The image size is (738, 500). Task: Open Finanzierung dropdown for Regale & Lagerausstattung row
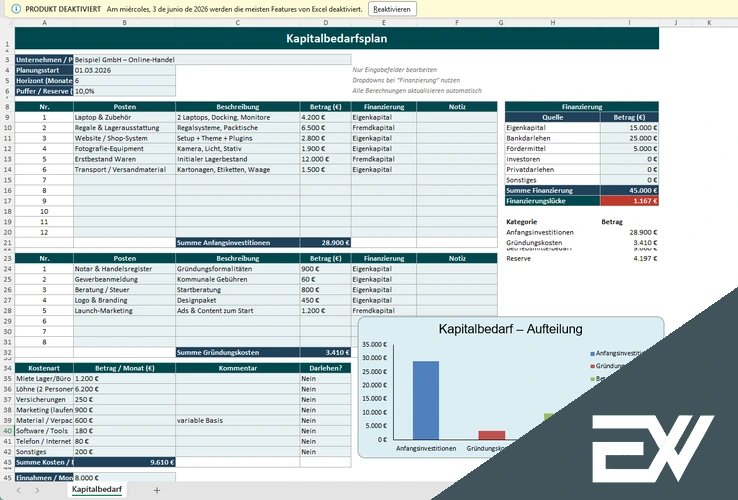pyautogui.click(x=384, y=128)
